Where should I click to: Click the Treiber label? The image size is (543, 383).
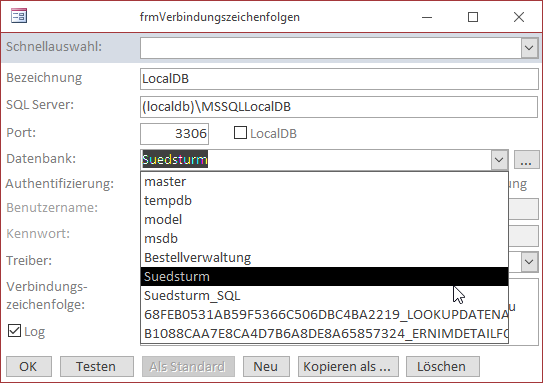pos(29,260)
